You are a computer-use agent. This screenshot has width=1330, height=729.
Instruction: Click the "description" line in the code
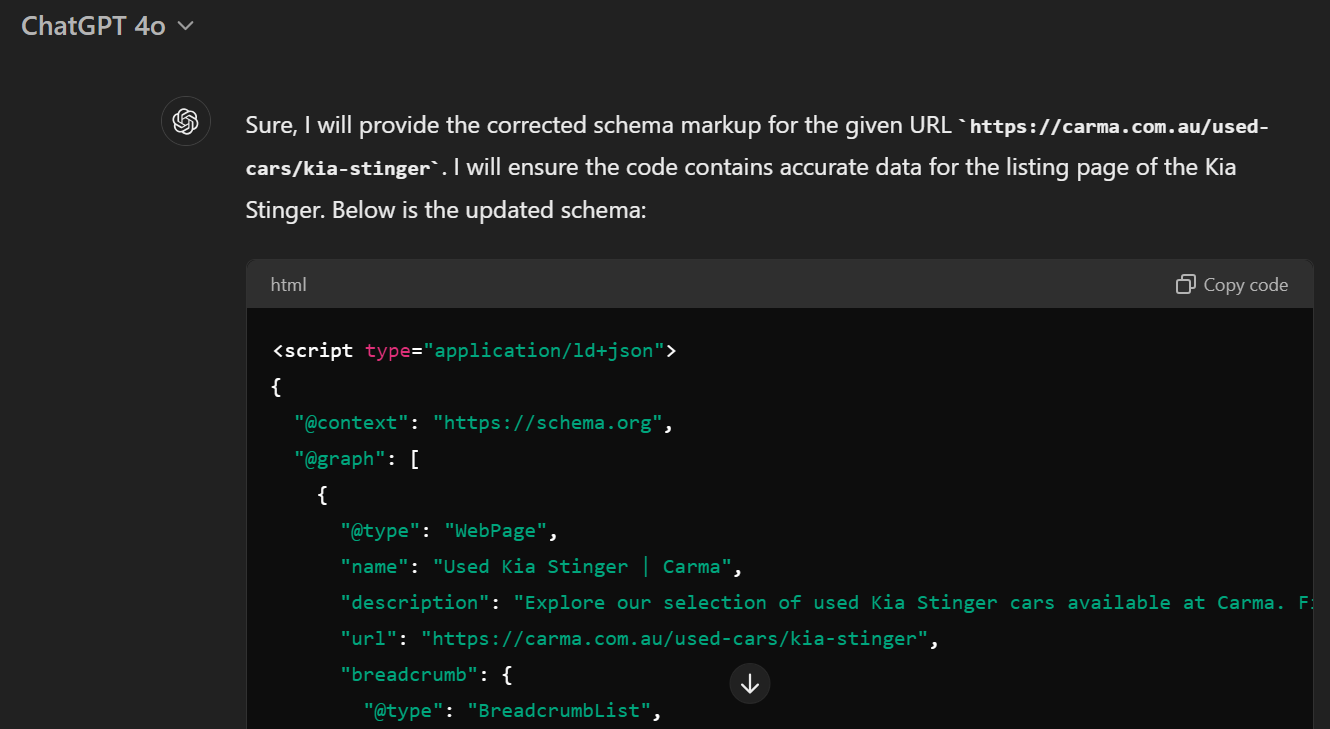point(826,603)
